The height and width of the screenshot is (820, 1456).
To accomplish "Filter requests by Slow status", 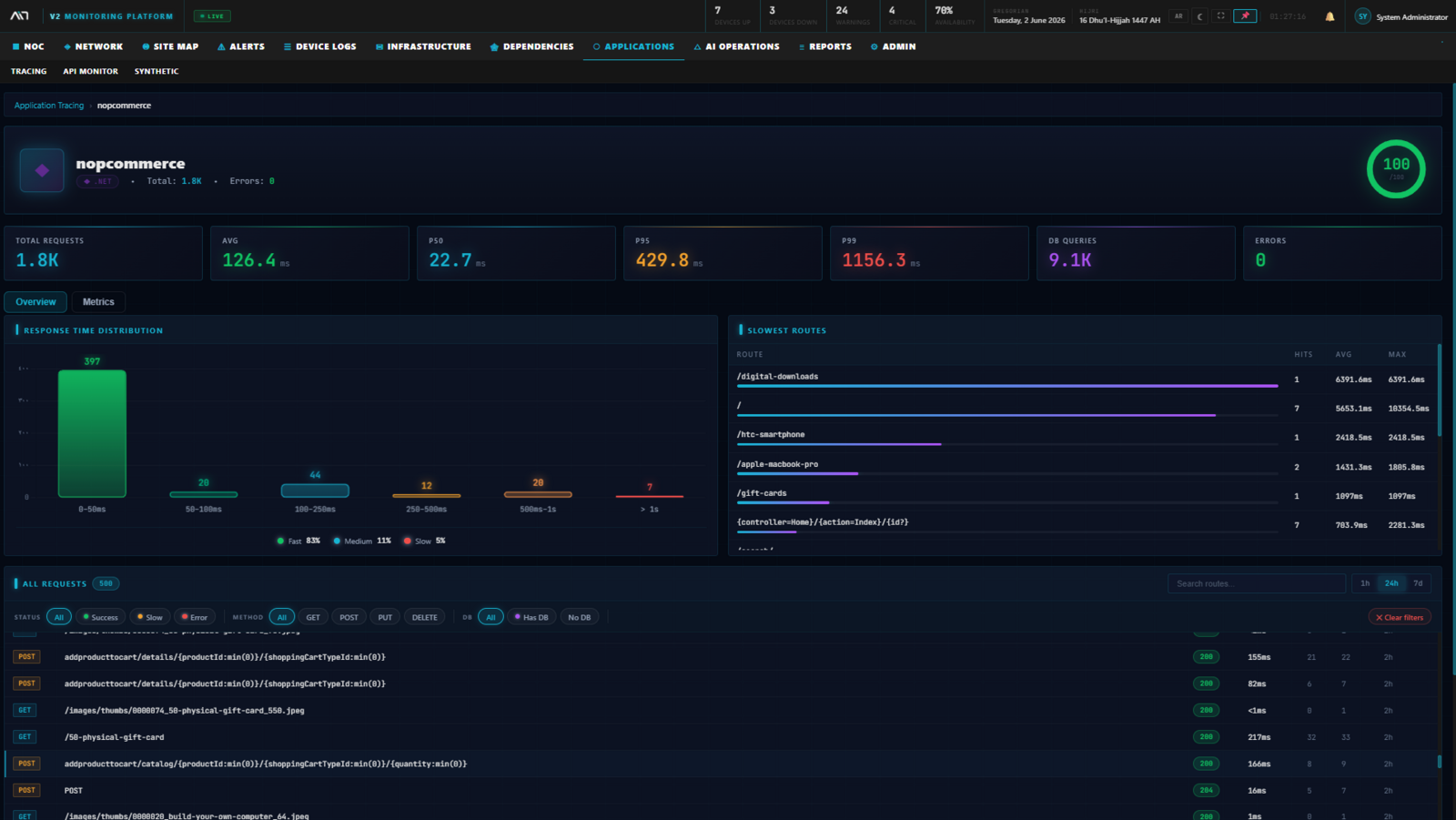I will 149,617.
